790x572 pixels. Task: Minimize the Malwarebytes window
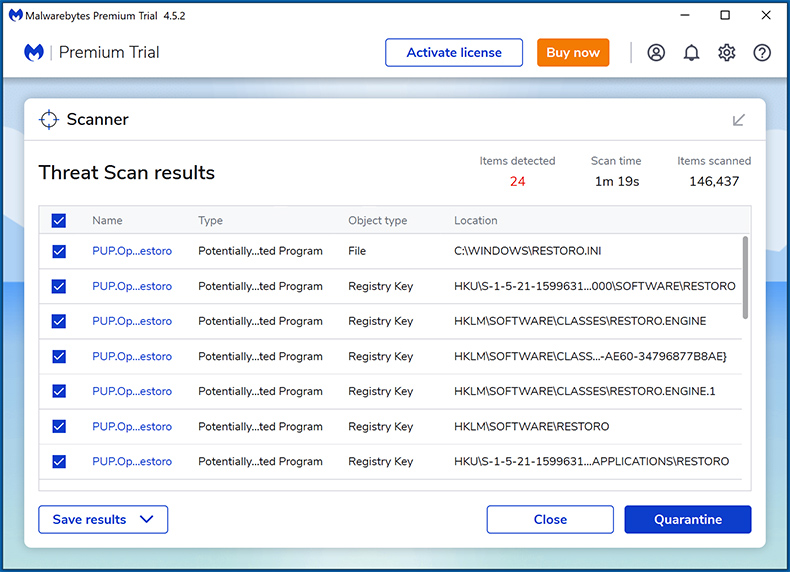point(685,15)
